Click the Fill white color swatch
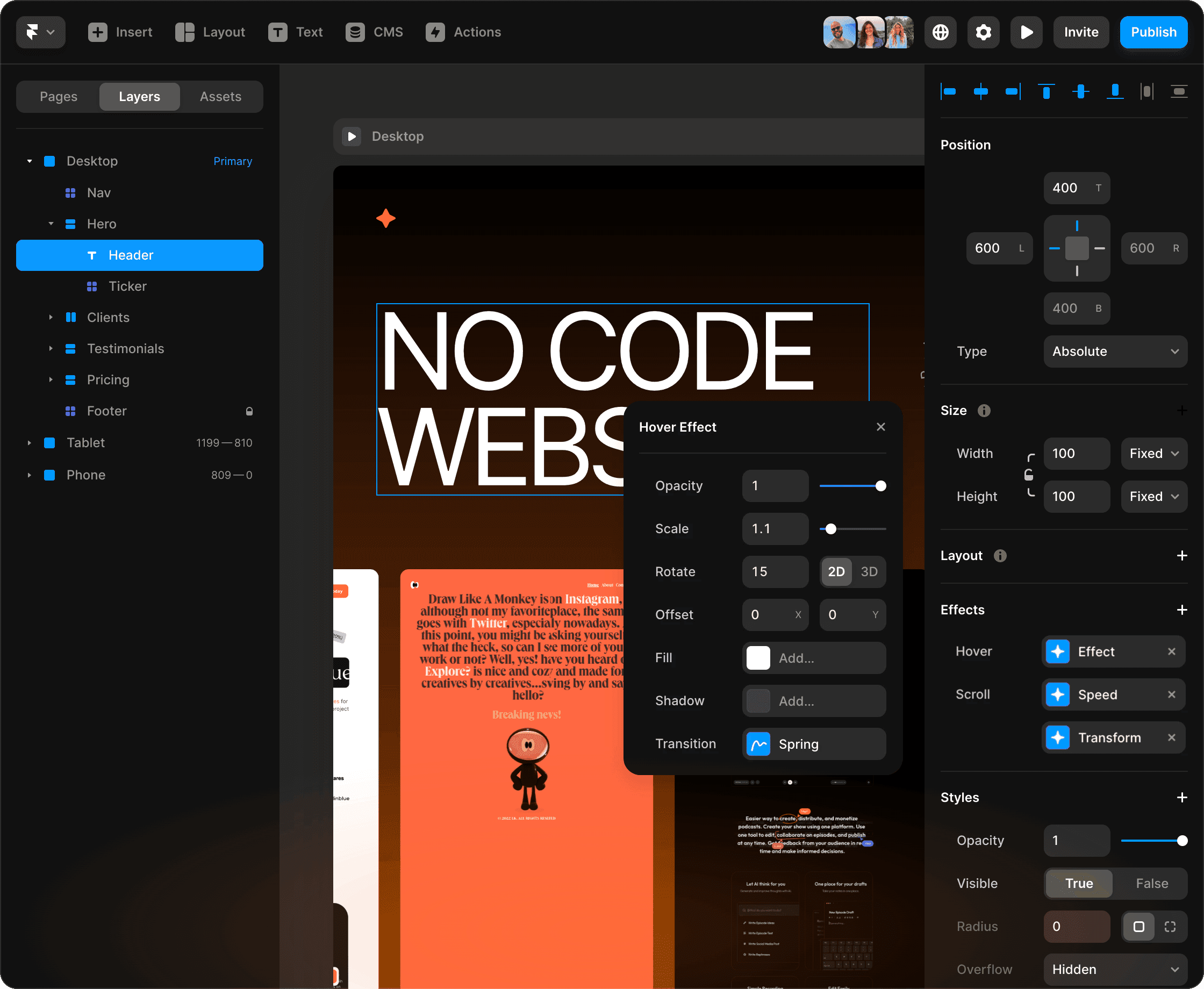1204x989 pixels. point(758,658)
